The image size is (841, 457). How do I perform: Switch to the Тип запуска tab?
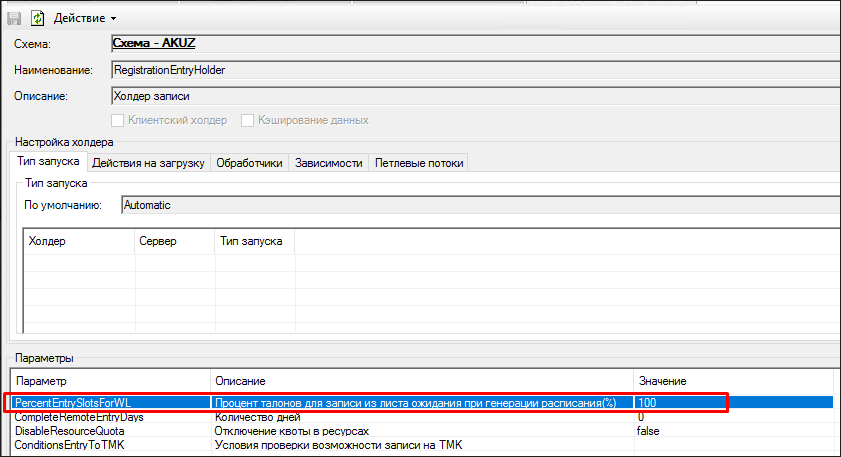[46, 162]
